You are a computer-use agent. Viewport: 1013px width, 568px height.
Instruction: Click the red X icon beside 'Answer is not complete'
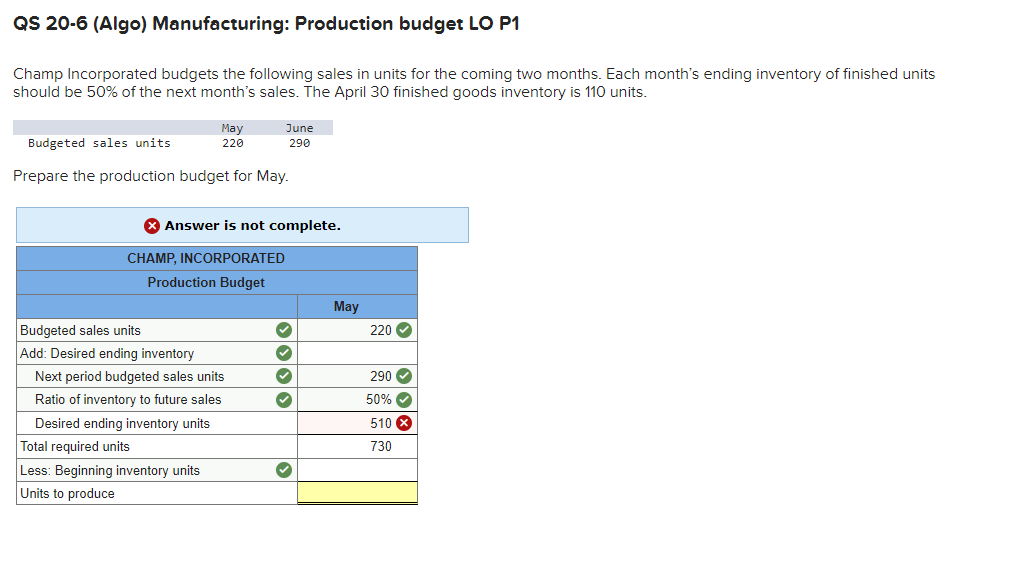click(x=152, y=226)
